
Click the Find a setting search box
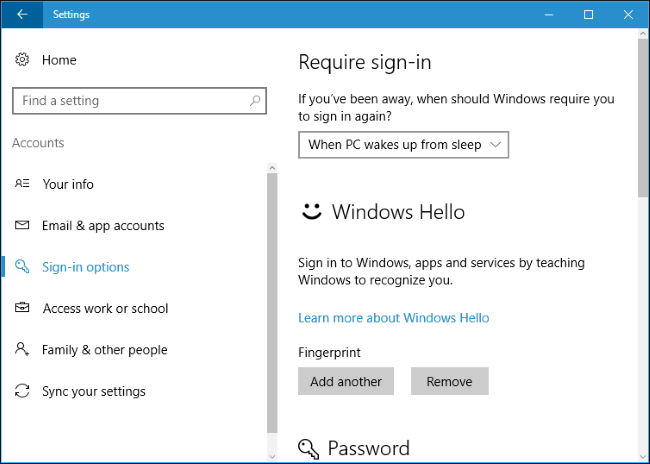click(139, 100)
